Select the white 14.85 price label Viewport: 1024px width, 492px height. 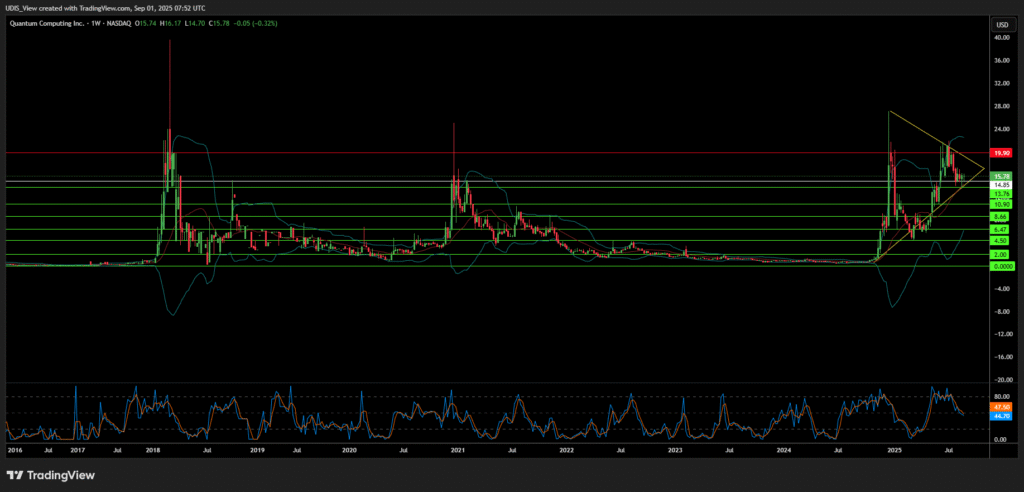point(999,185)
